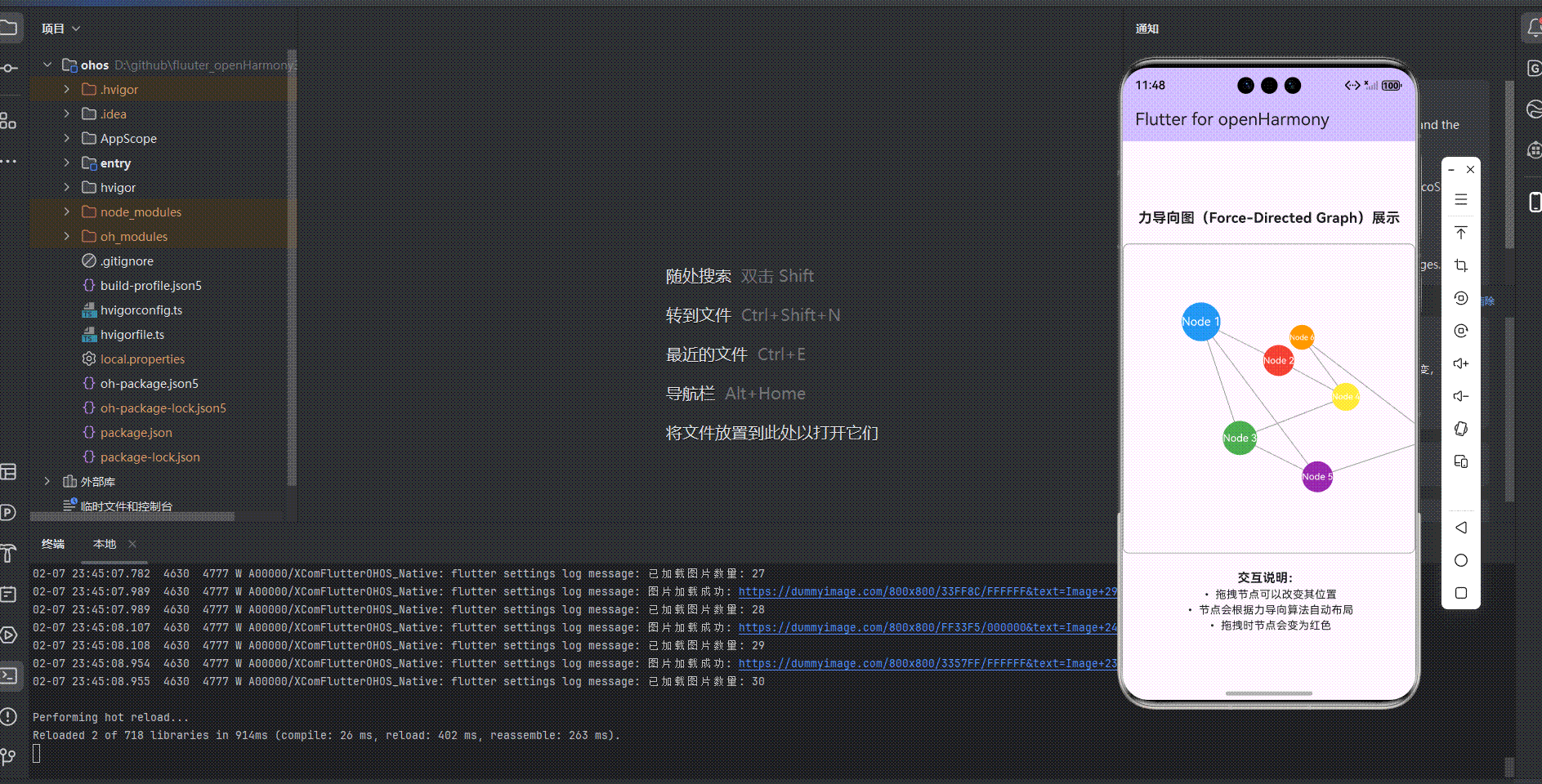Image resolution: width=1542 pixels, height=784 pixels.
Task: Select package-lock.json file
Action: click(150, 457)
